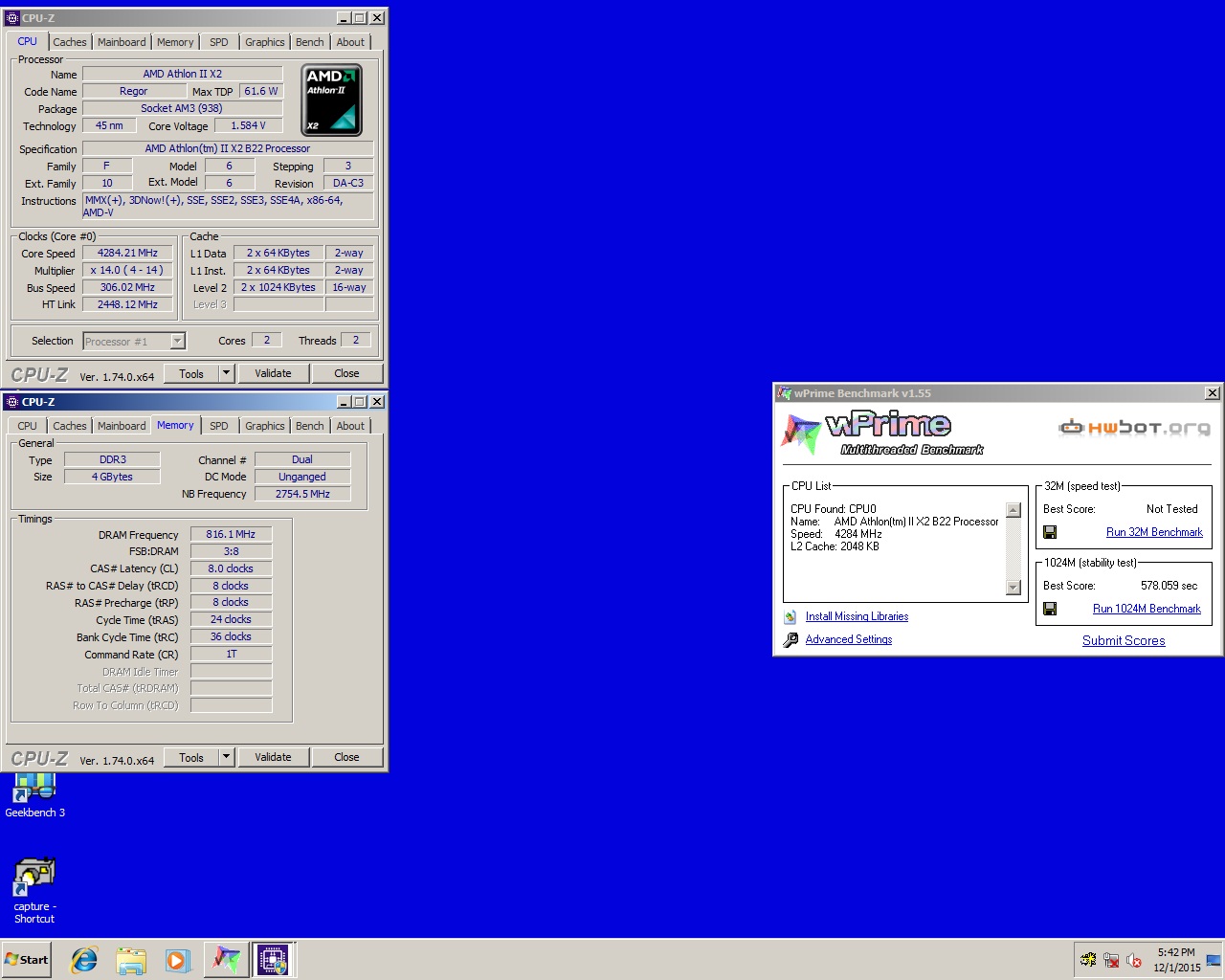
Task: Click the Core Speed value 4284.21 MHz
Action: point(127,253)
